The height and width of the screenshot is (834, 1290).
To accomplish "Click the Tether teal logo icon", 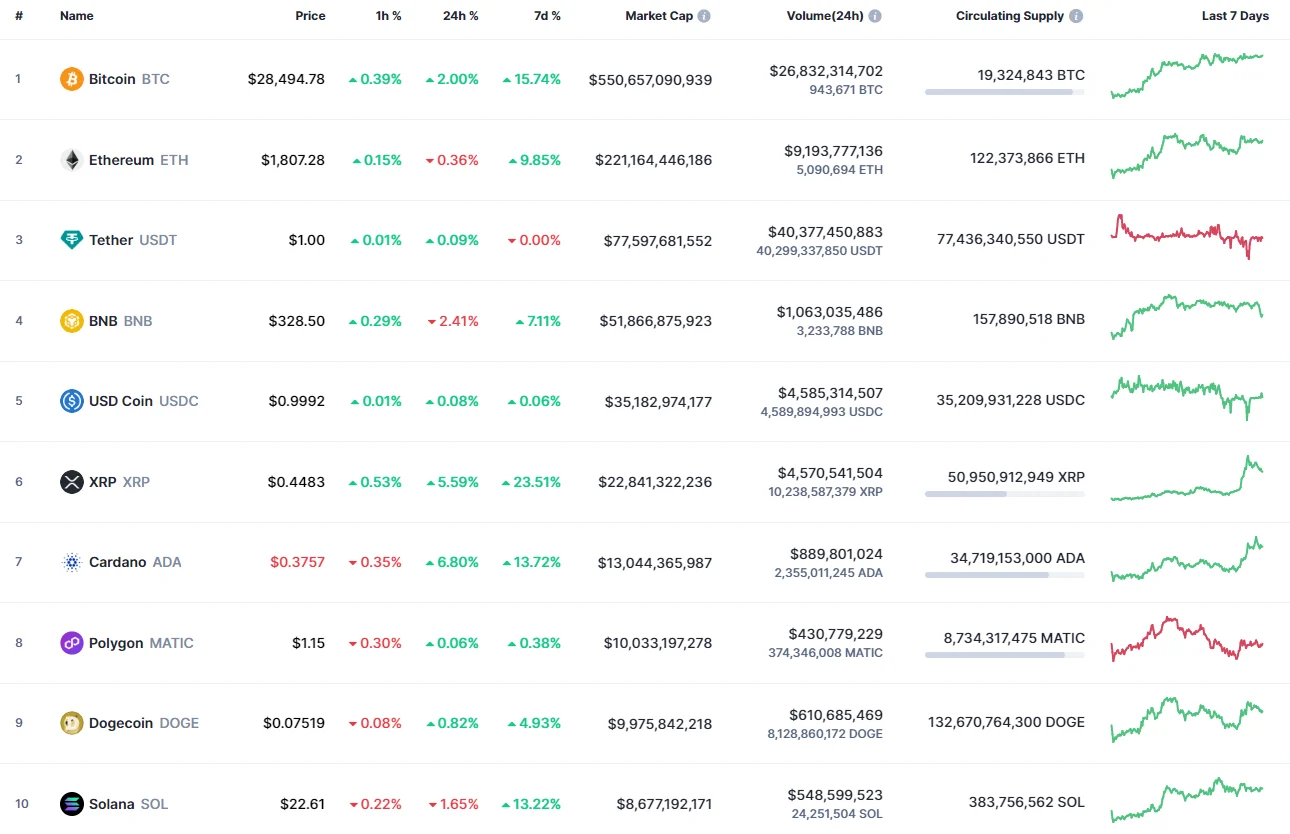I will 70,239.
